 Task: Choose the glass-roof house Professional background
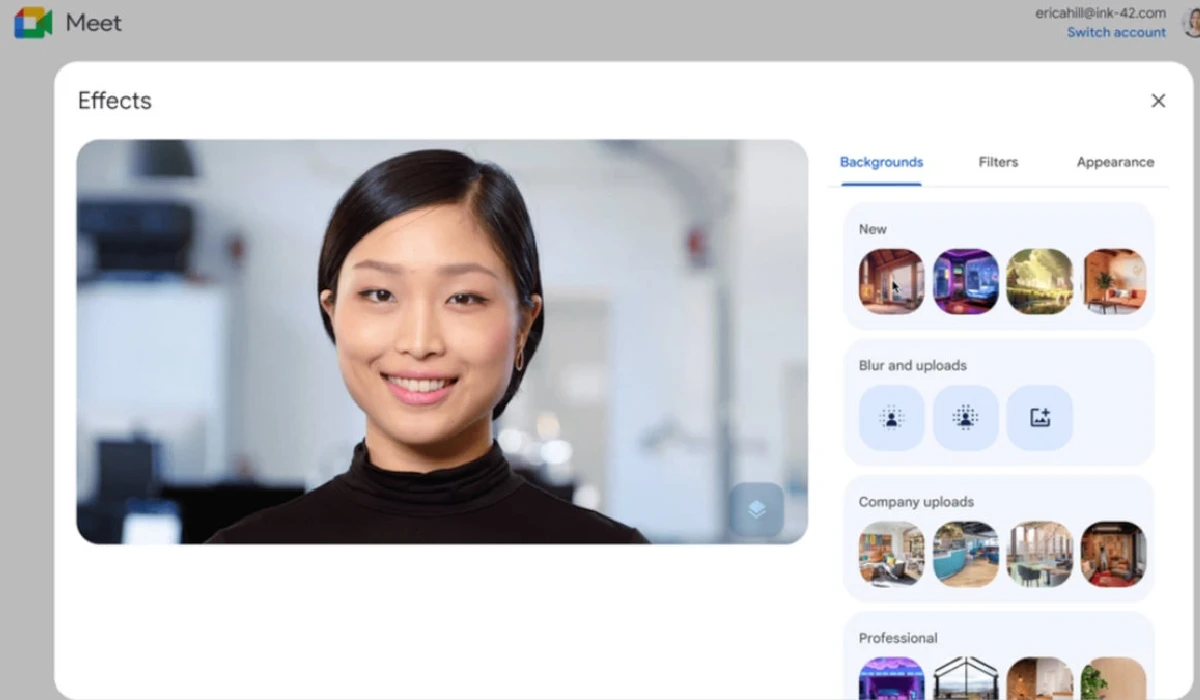965,680
